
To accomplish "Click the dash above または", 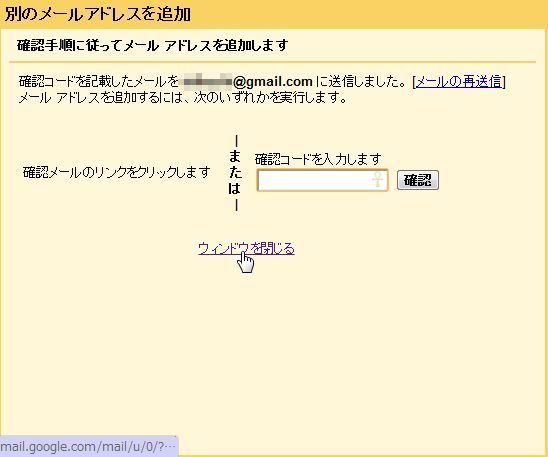I will coord(237,142).
